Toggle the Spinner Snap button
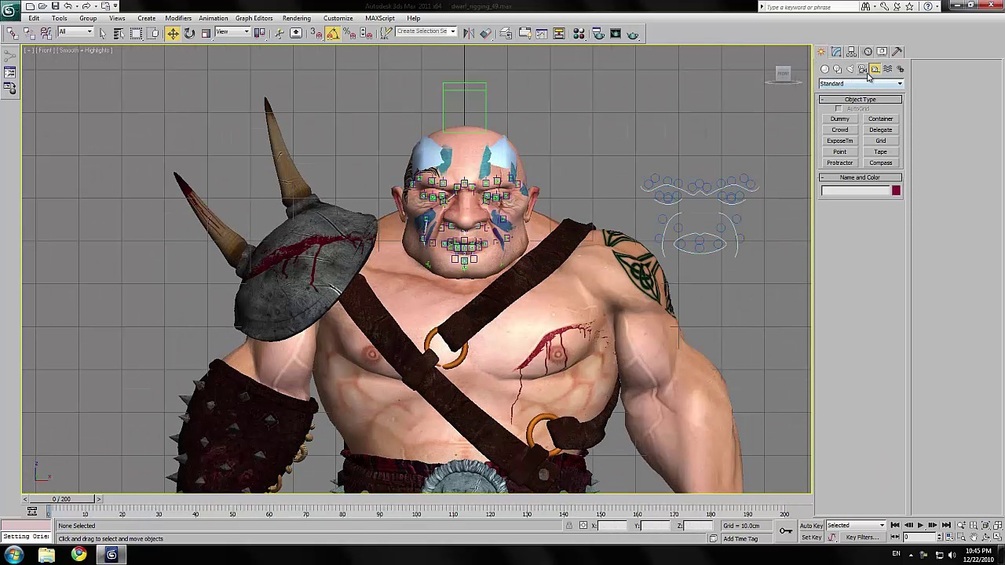This screenshot has height=565, width=1005. click(366, 33)
